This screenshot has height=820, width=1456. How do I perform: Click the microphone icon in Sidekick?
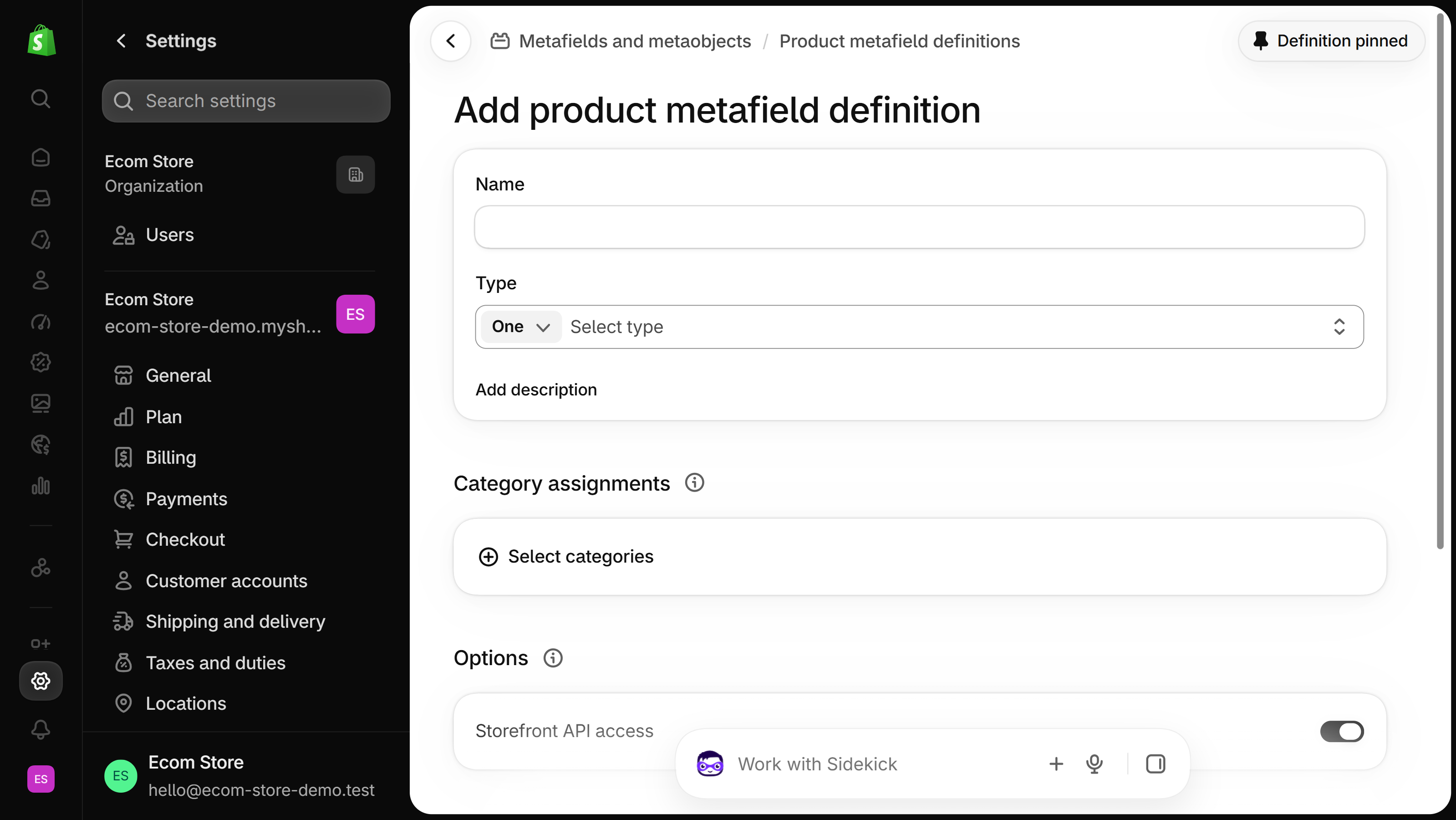point(1094,764)
